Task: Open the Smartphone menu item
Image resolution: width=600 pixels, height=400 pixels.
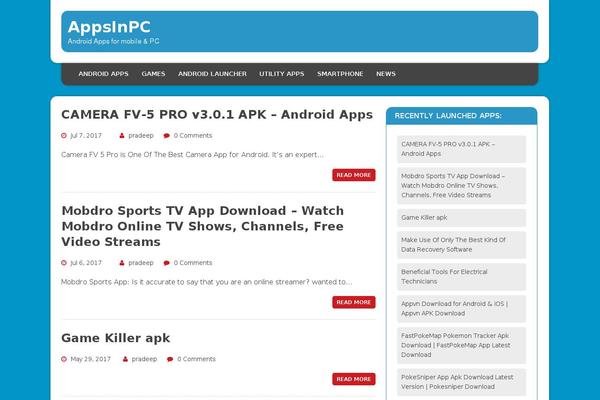Action: click(340, 74)
